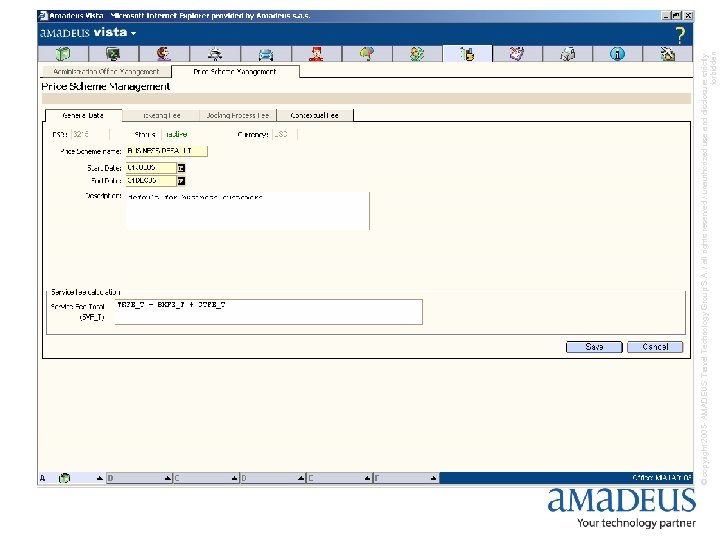
Task: Click the Status value text
Action: point(176,135)
